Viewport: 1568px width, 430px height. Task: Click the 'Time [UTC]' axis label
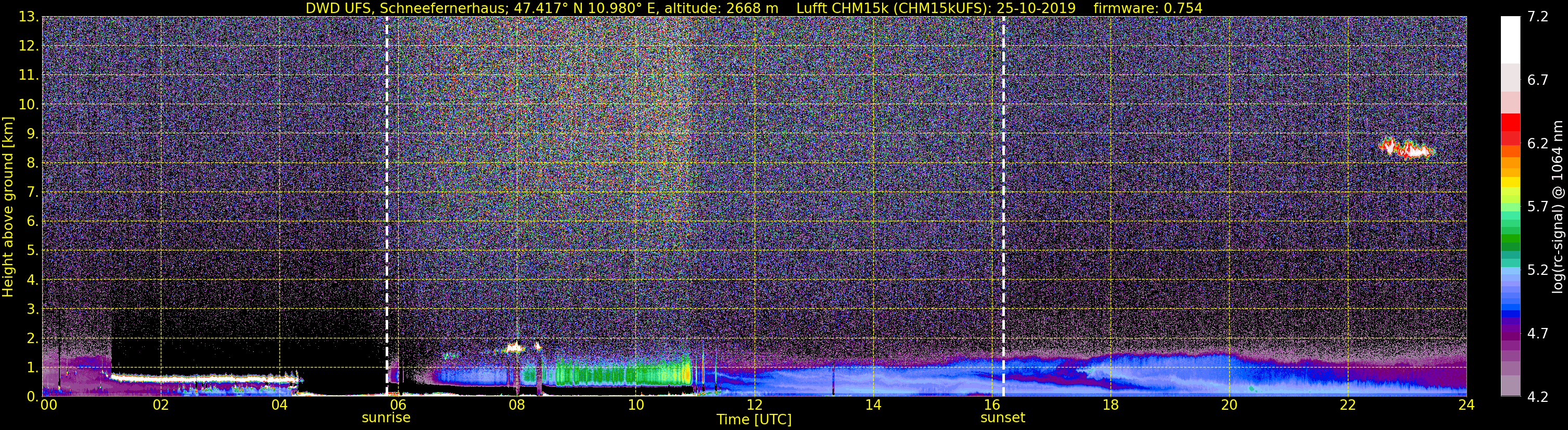(754, 420)
